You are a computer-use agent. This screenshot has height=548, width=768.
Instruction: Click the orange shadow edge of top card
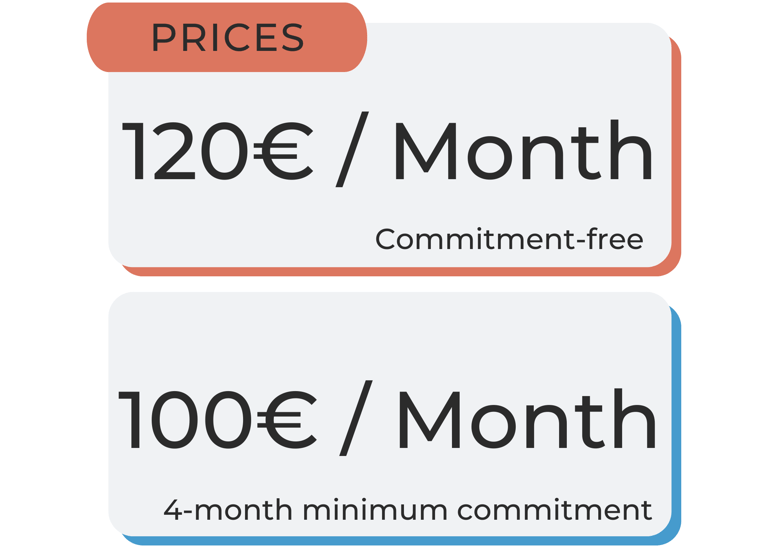click(x=676, y=150)
